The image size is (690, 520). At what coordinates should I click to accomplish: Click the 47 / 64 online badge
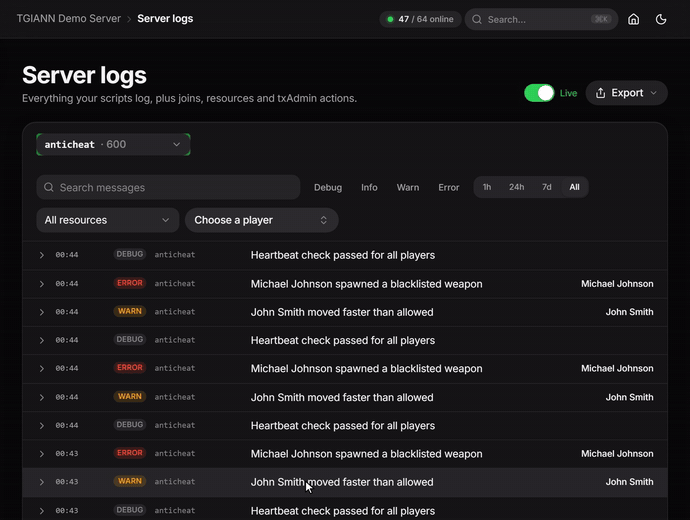(420, 19)
